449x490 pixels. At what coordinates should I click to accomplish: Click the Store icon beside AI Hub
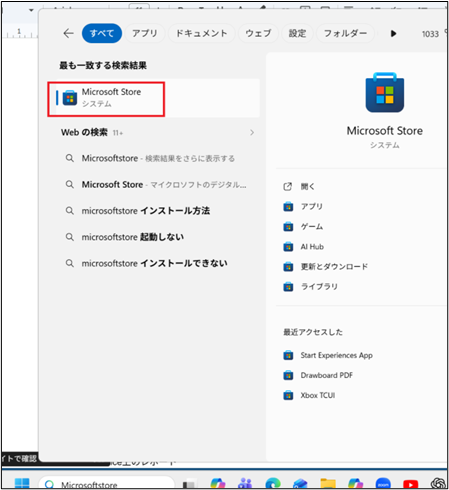pyautogui.click(x=288, y=247)
